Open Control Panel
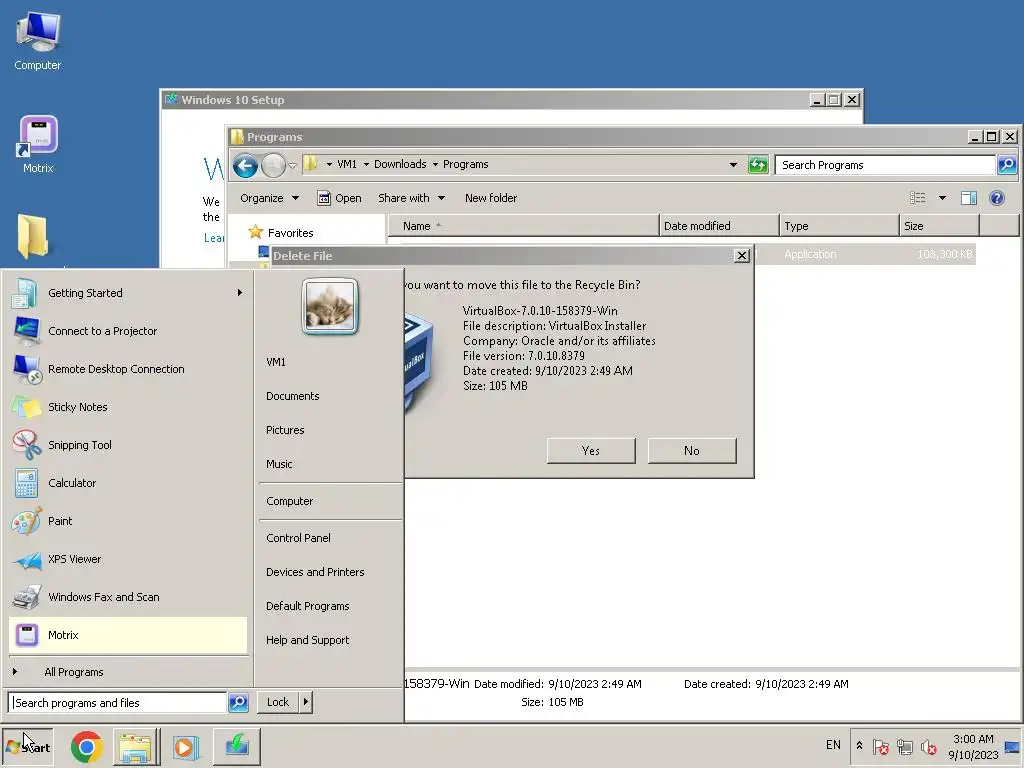The height and width of the screenshot is (768, 1024). (298, 537)
